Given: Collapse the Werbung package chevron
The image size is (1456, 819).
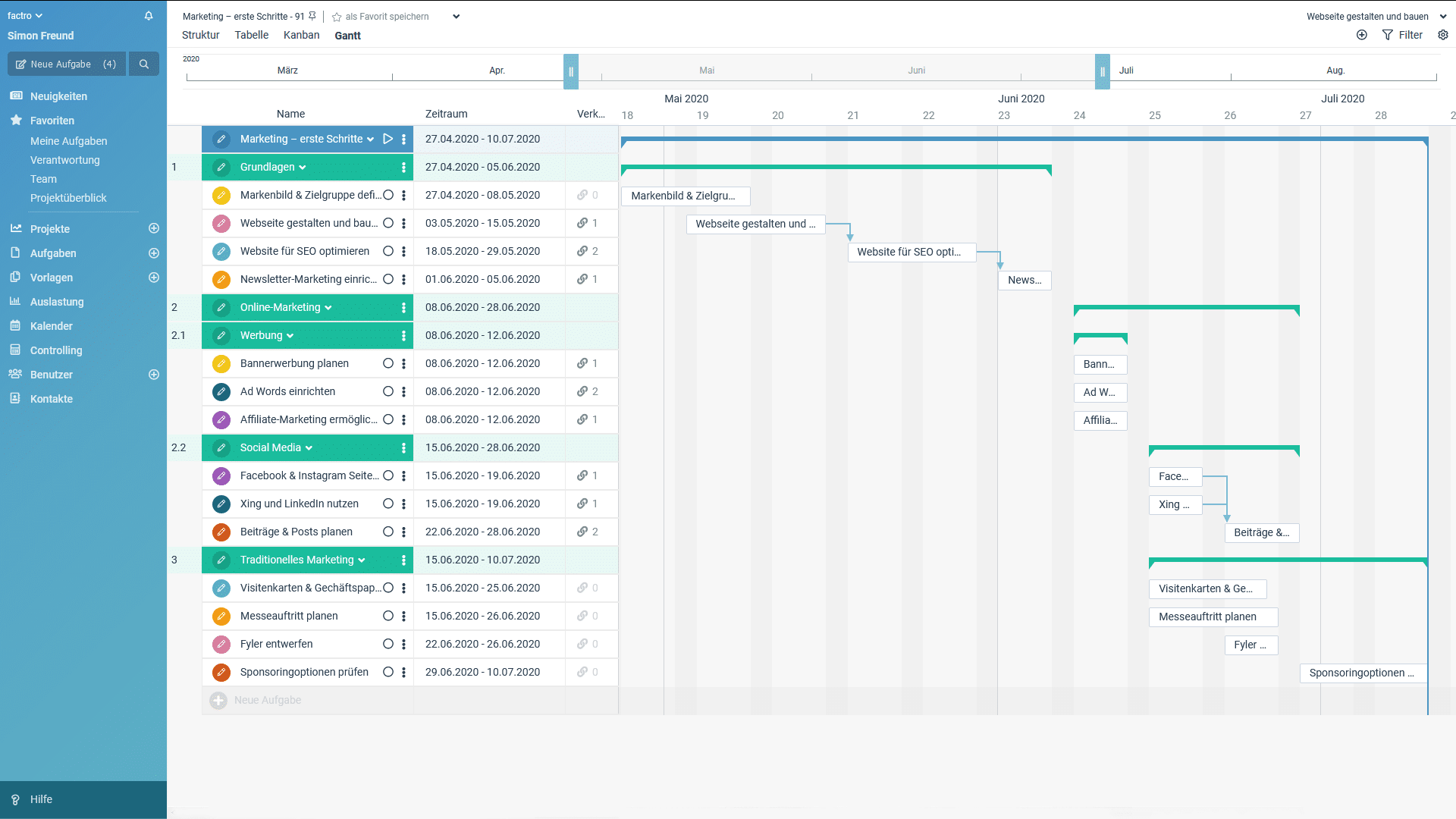Looking at the screenshot, I should pos(290,336).
